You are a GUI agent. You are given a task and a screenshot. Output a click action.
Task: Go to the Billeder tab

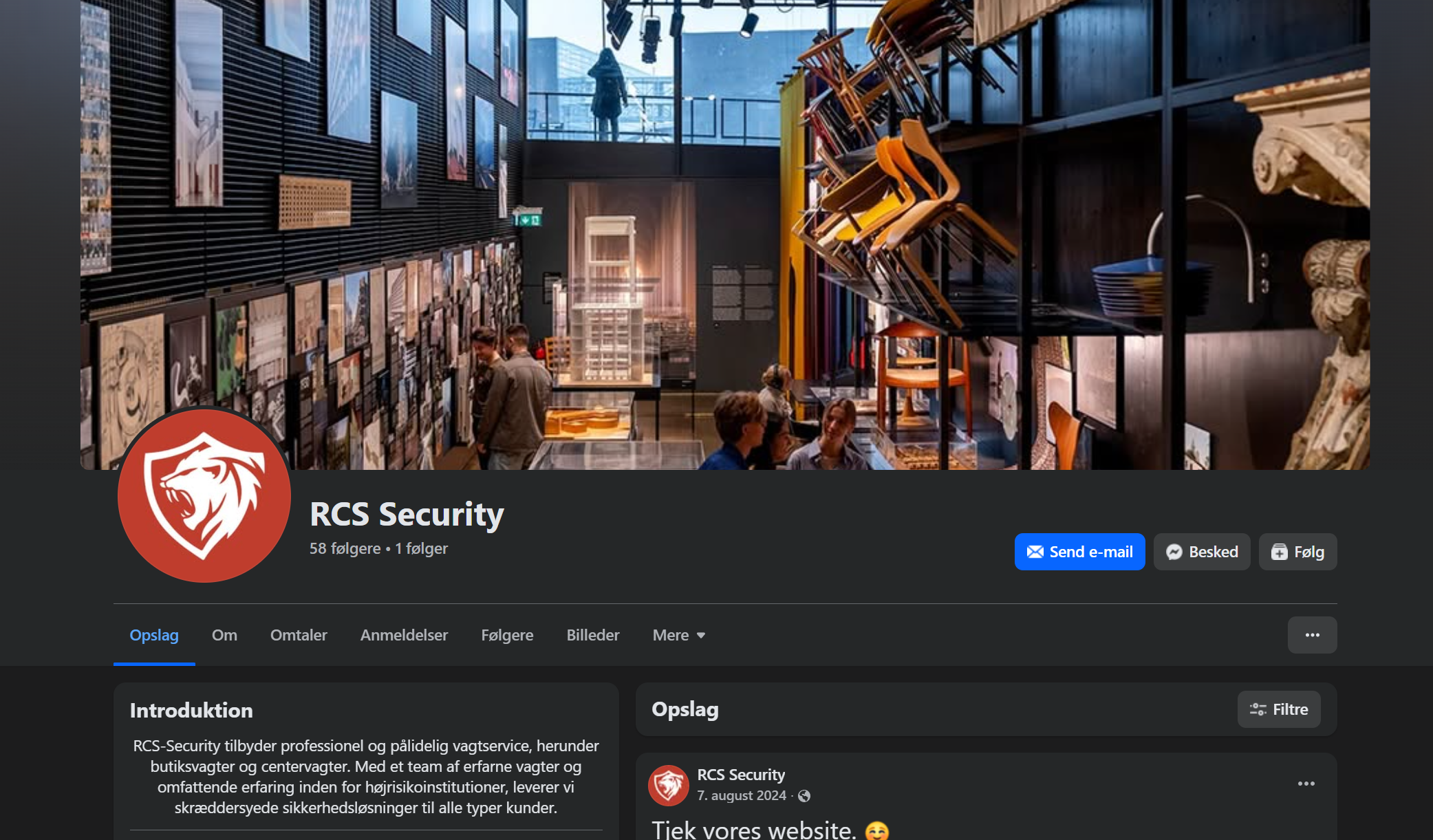(593, 635)
